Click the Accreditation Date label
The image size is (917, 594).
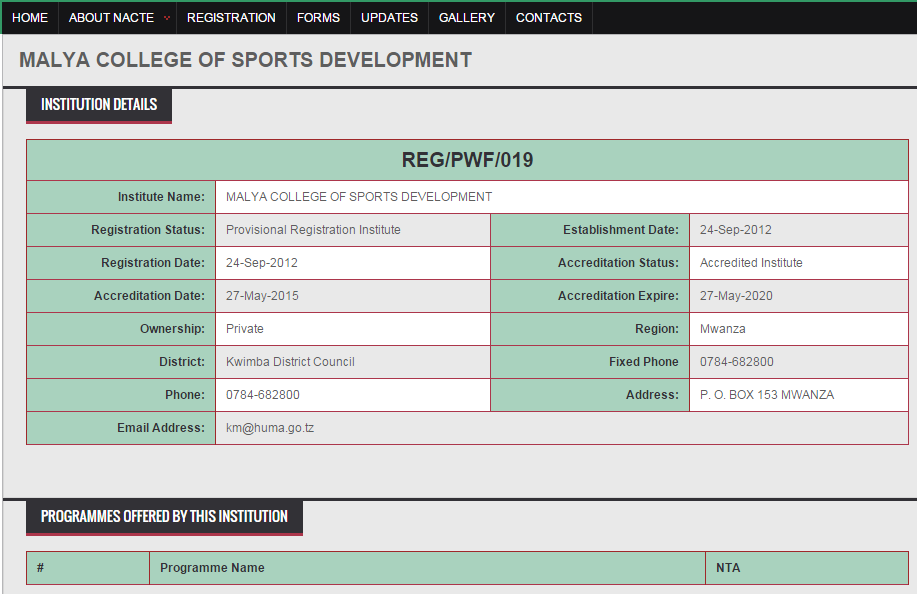coord(149,296)
